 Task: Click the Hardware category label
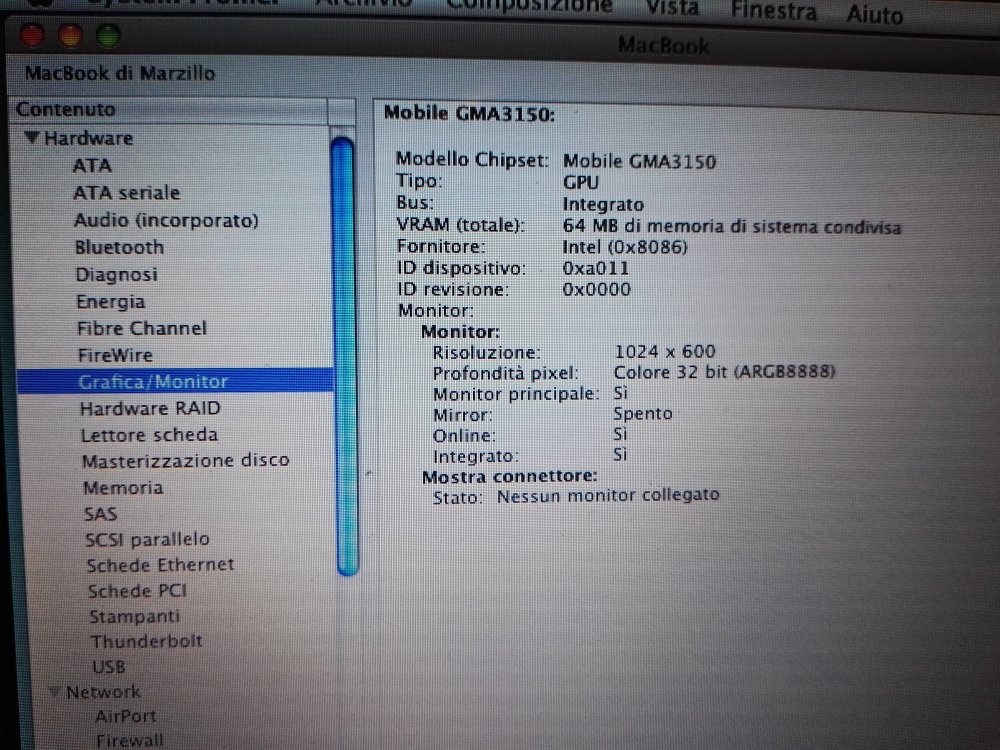pyautogui.click(x=89, y=138)
